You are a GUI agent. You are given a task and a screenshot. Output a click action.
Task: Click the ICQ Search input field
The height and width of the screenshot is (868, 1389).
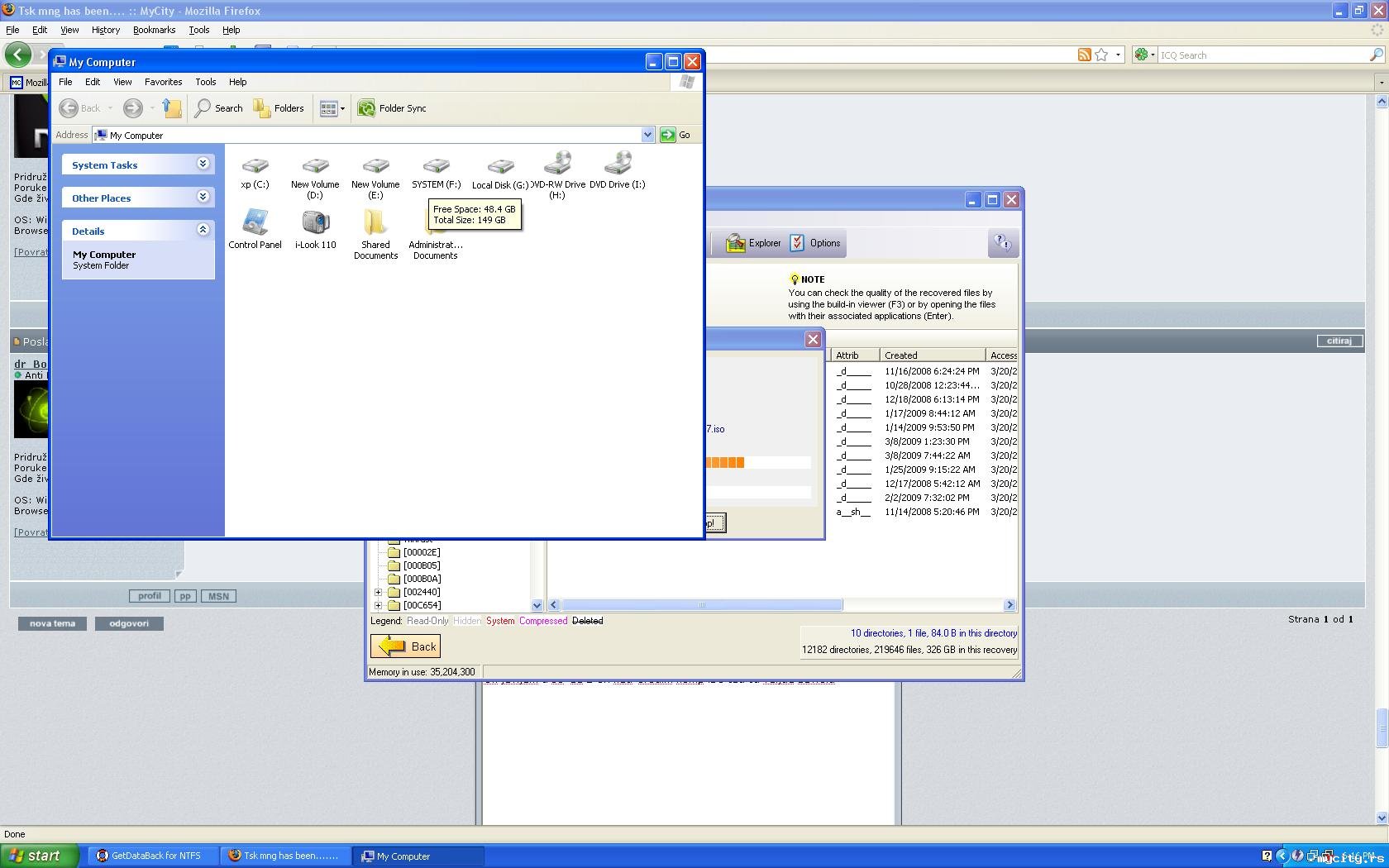[x=1263, y=55]
